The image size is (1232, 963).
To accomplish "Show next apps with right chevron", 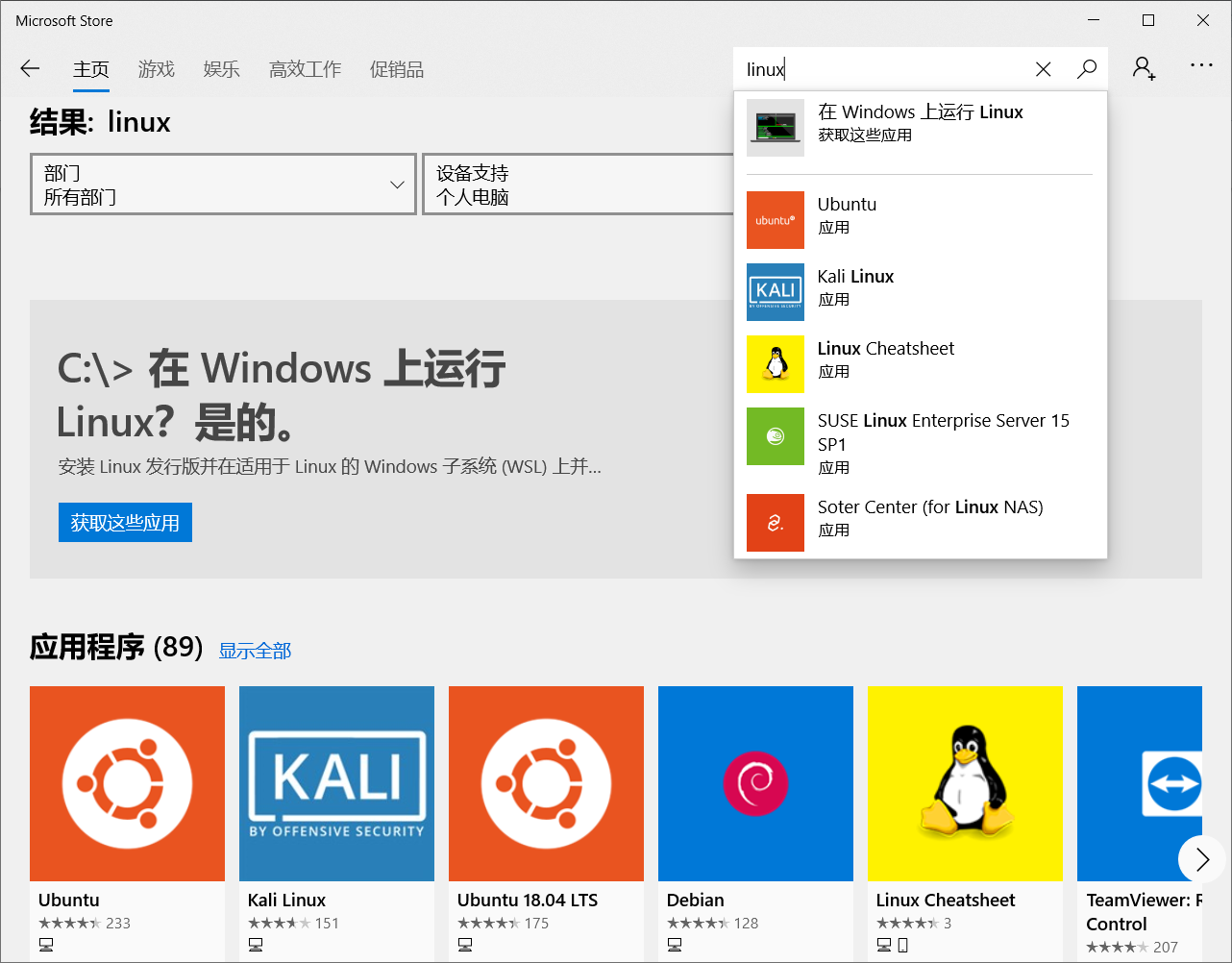I will (x=1201, y=859).
